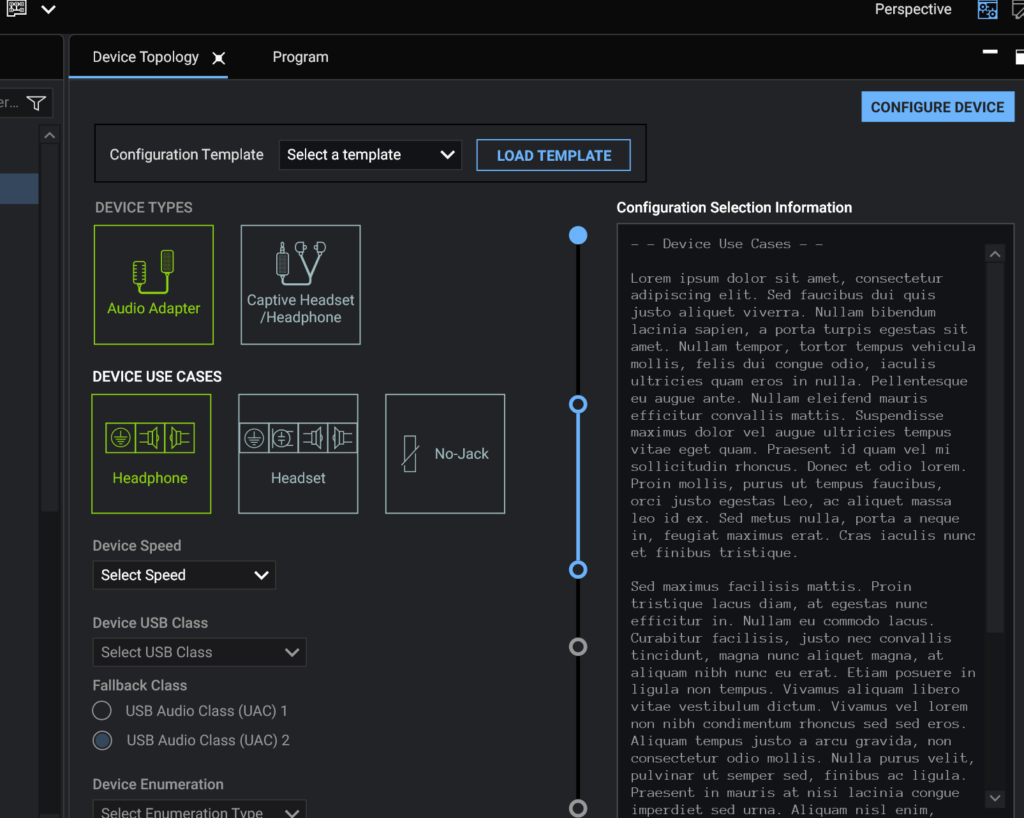Open the Select a template dropdown
Image resolution: width=1024 pixels, height=818 pixels.
coord(370,155)
